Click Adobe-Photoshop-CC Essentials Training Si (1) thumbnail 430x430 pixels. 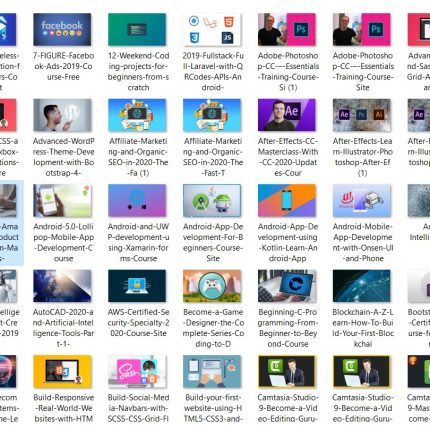[287, 29]
